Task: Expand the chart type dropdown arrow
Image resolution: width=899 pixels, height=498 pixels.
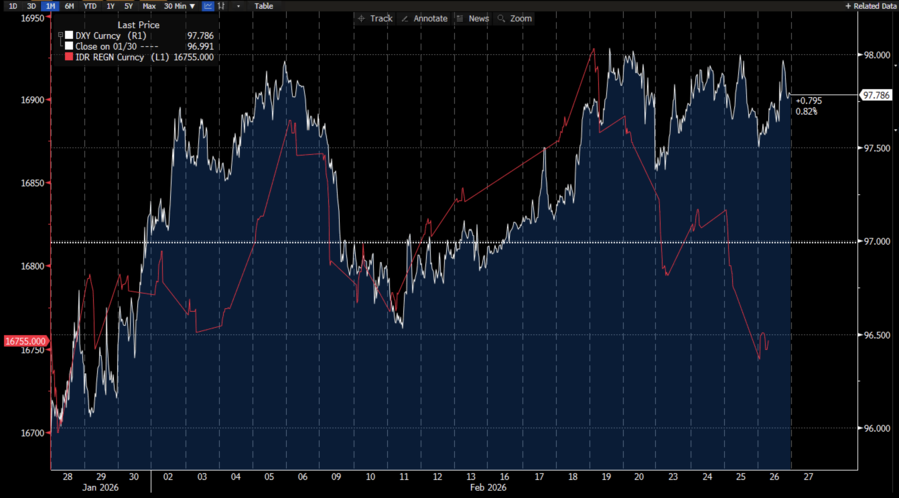Action: (238, 6)
